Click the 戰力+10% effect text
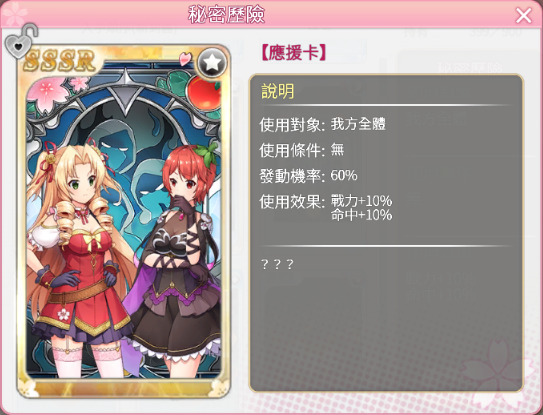543x415 pixels. 361,201
